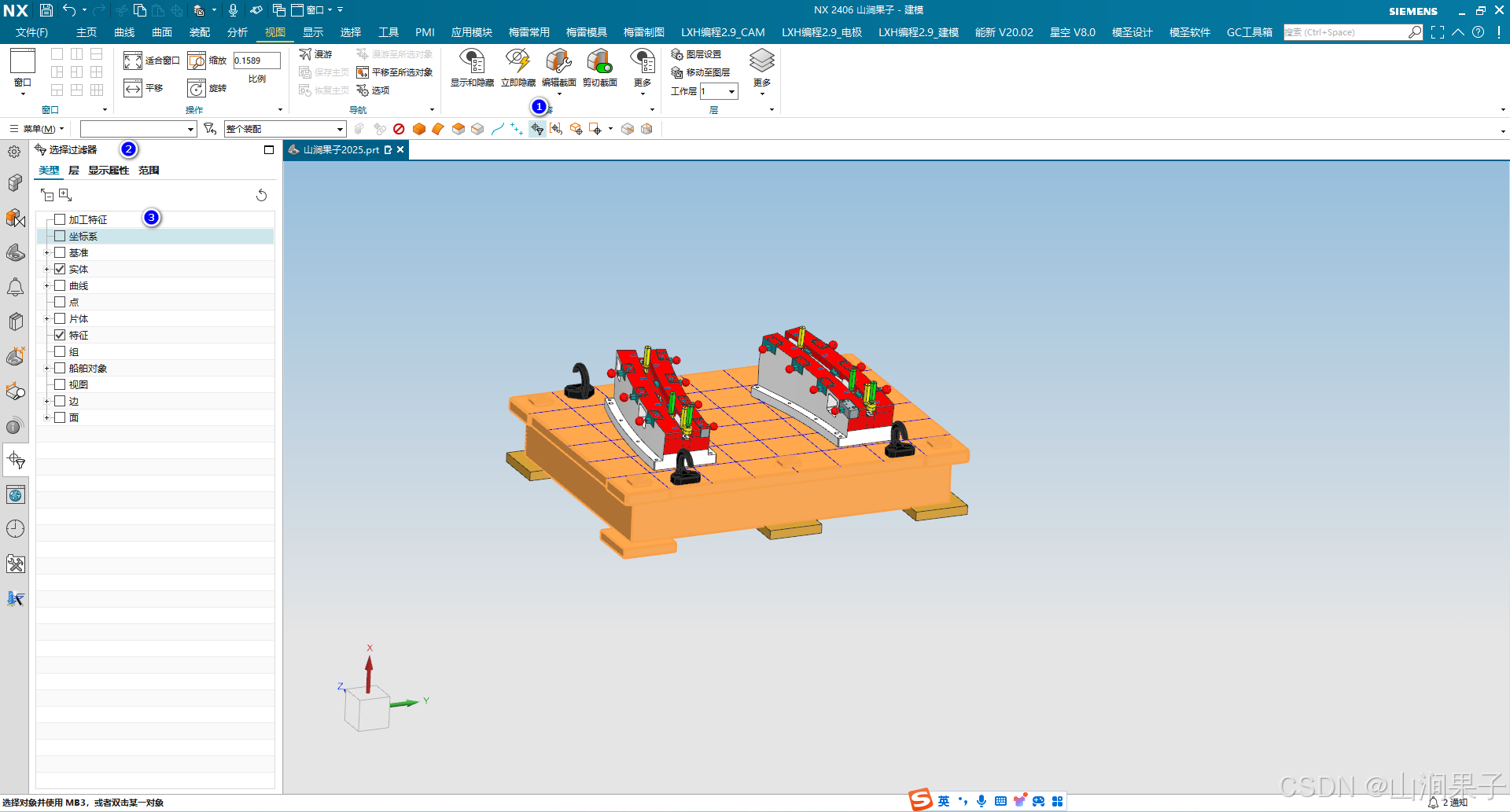1510x812 pixels.
Task: Switch to the 应用模块 ribbon tab
Action: click(472, 32)
